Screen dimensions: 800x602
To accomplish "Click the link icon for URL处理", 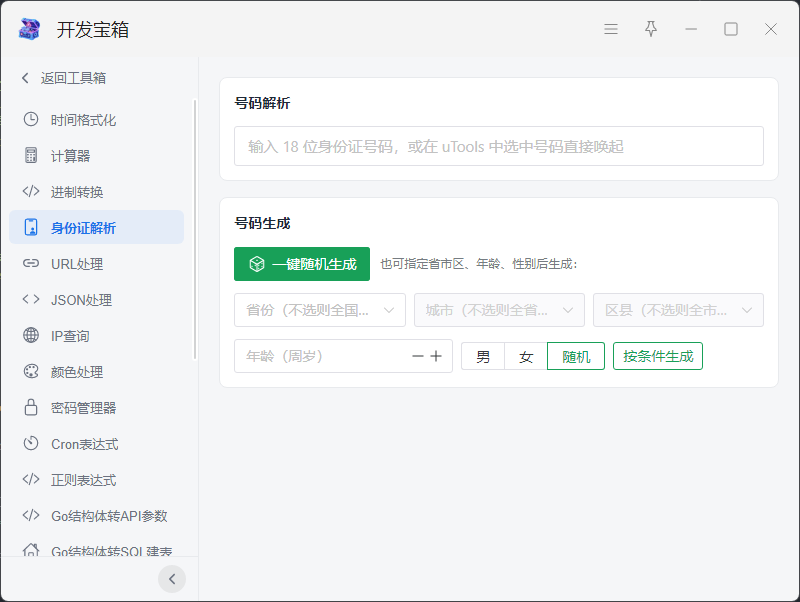I will tap(31, 263).
